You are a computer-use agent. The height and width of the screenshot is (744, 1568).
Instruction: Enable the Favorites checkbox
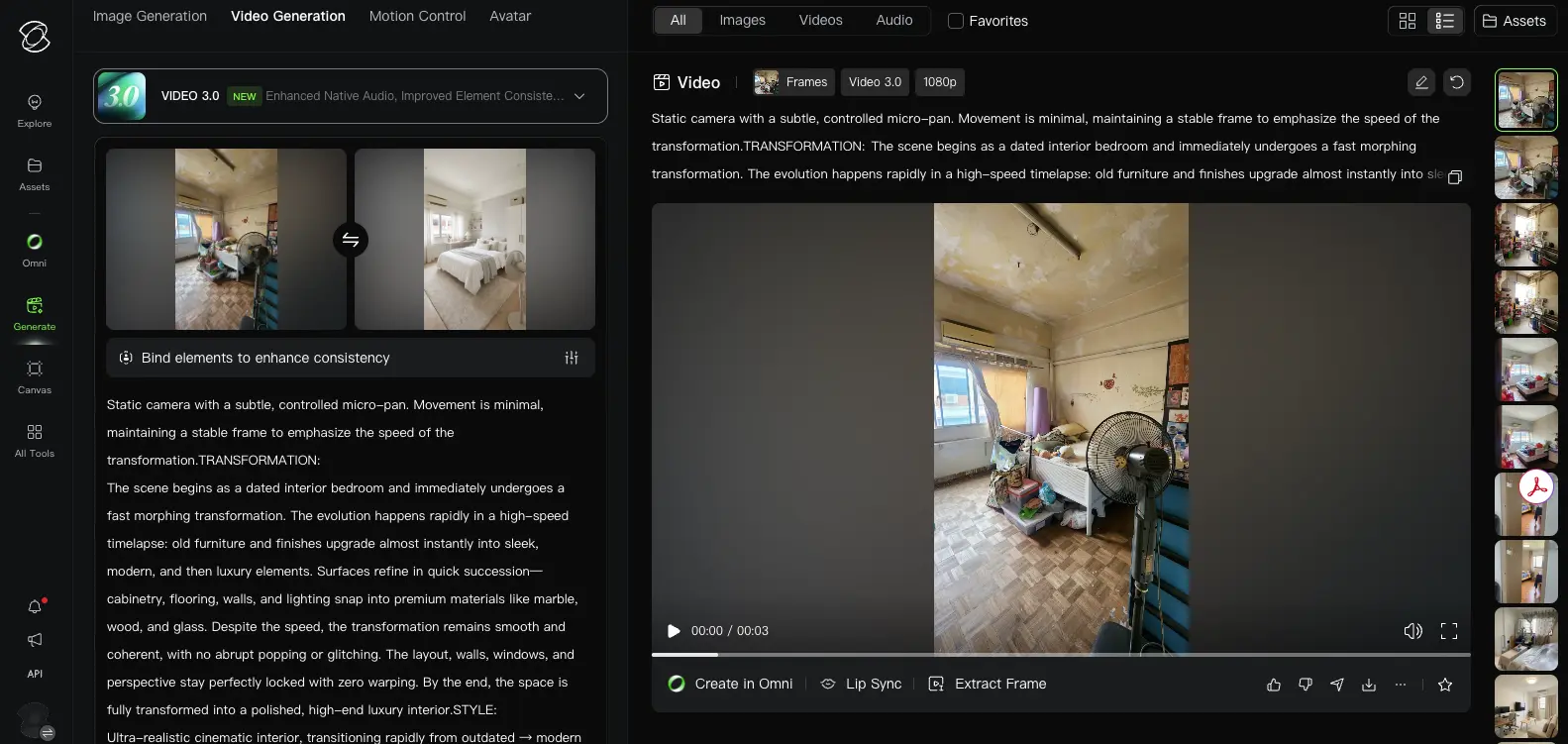(x=956, y=21)
